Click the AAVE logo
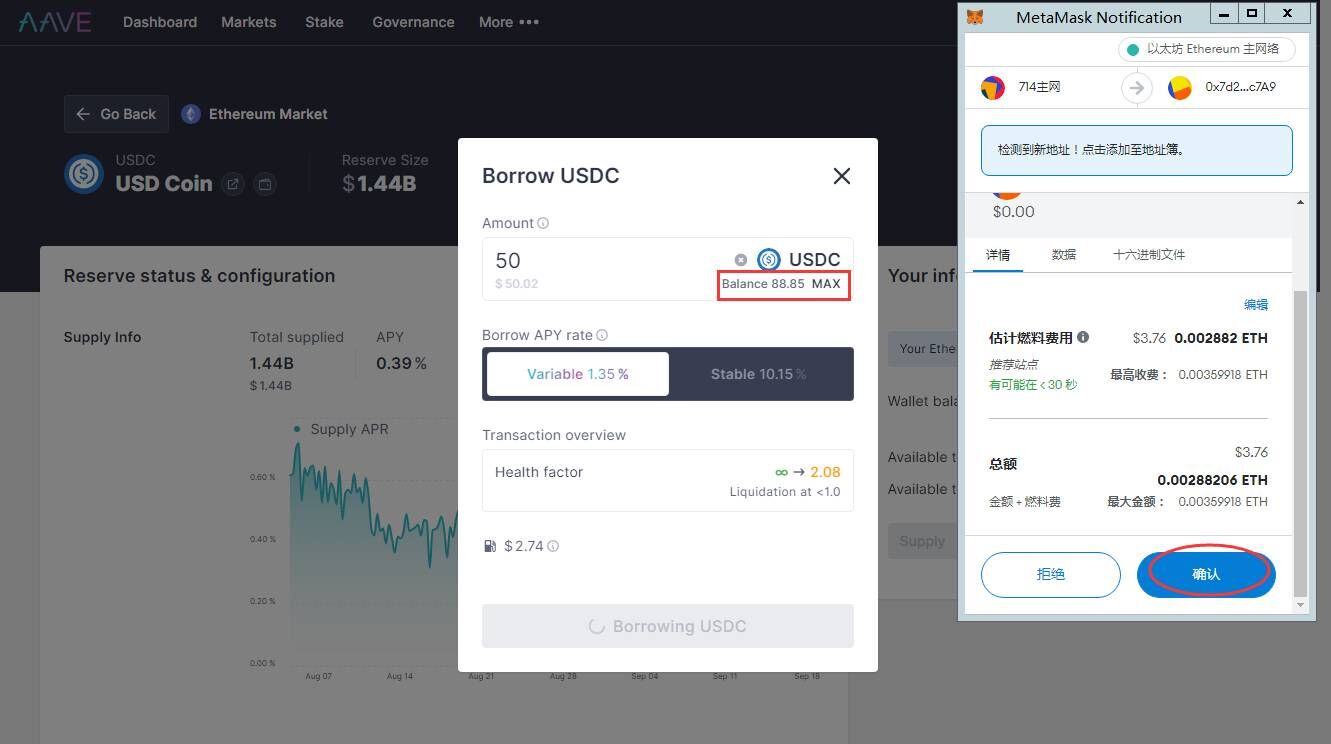Image resolution: width=1331 pixels, height=744 pixels. tap(55, 22)
